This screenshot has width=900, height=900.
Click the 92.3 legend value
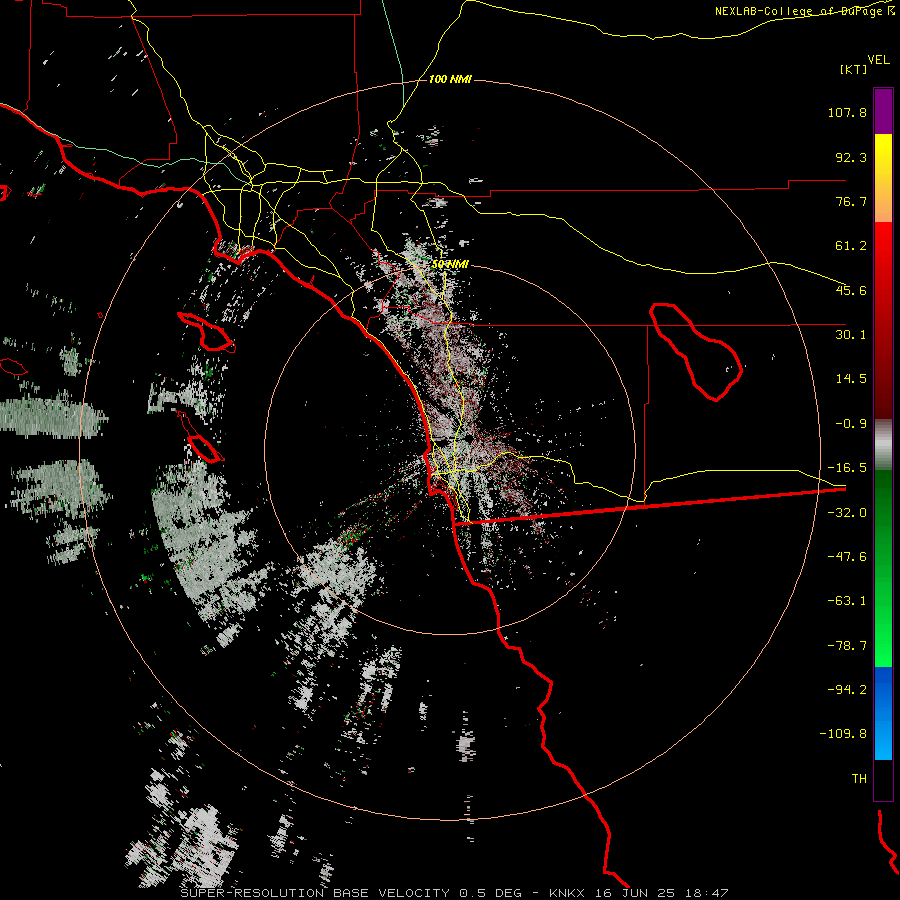coord(851,157)
